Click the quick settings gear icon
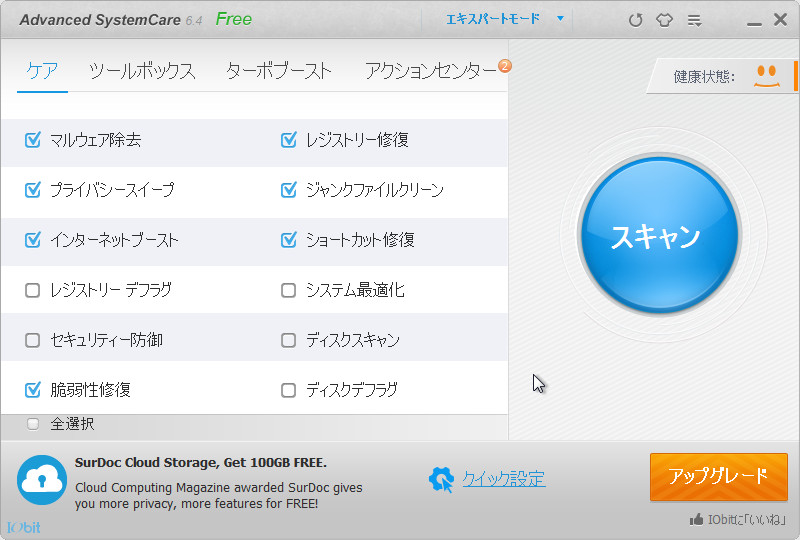 coord(441,480)
